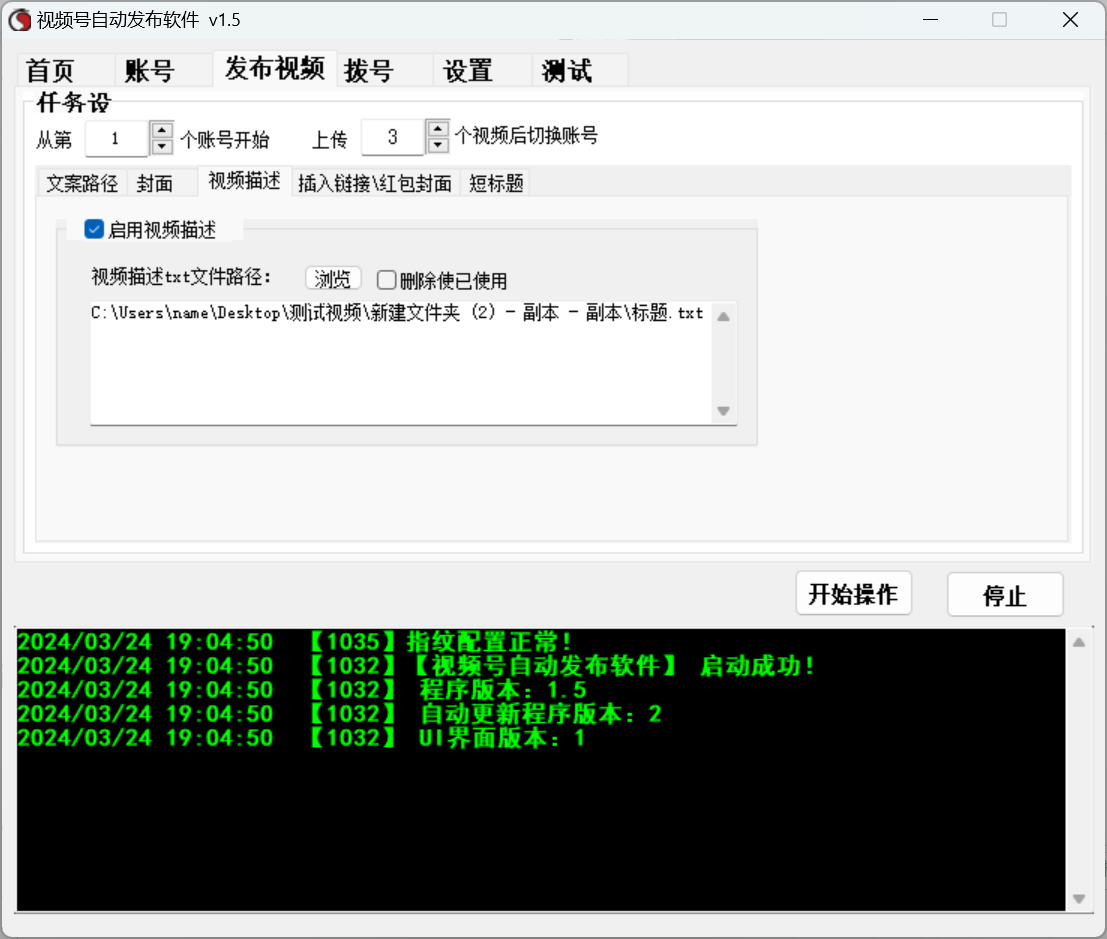Click the 停止 button
This screenshot has width=1107, height=939.
point(1005,594)
